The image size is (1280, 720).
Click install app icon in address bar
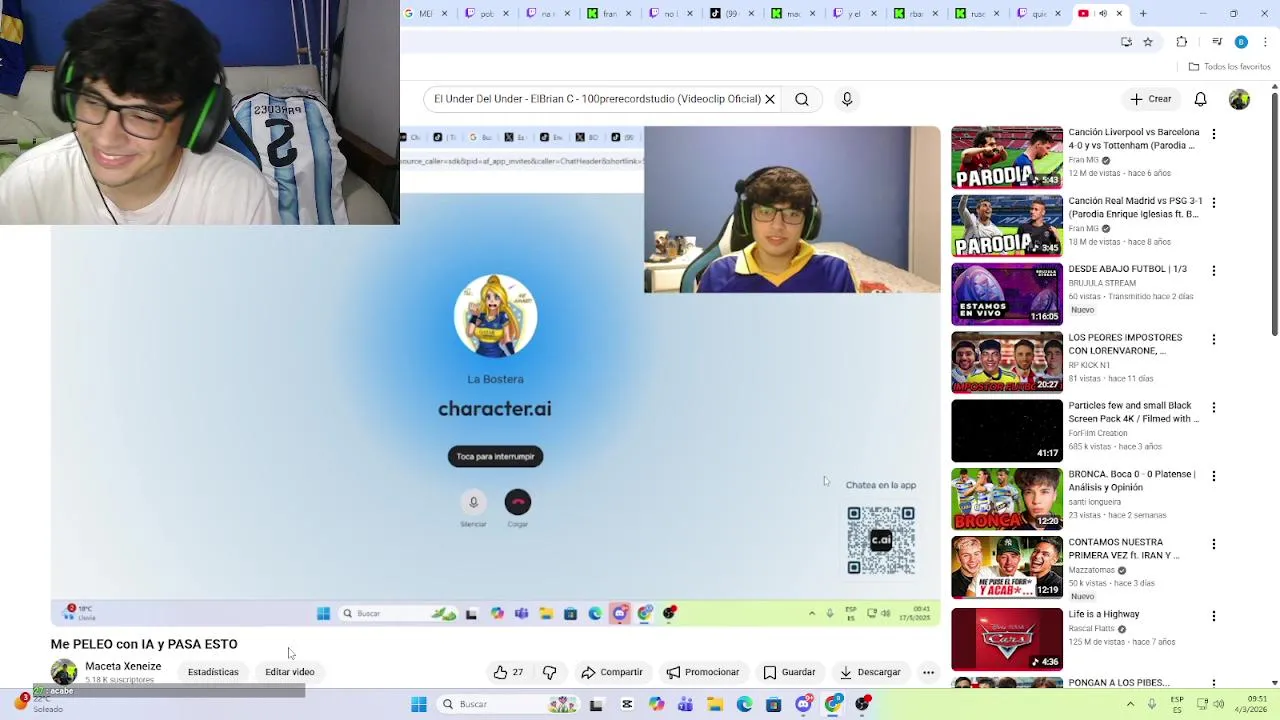(1127, 42)
